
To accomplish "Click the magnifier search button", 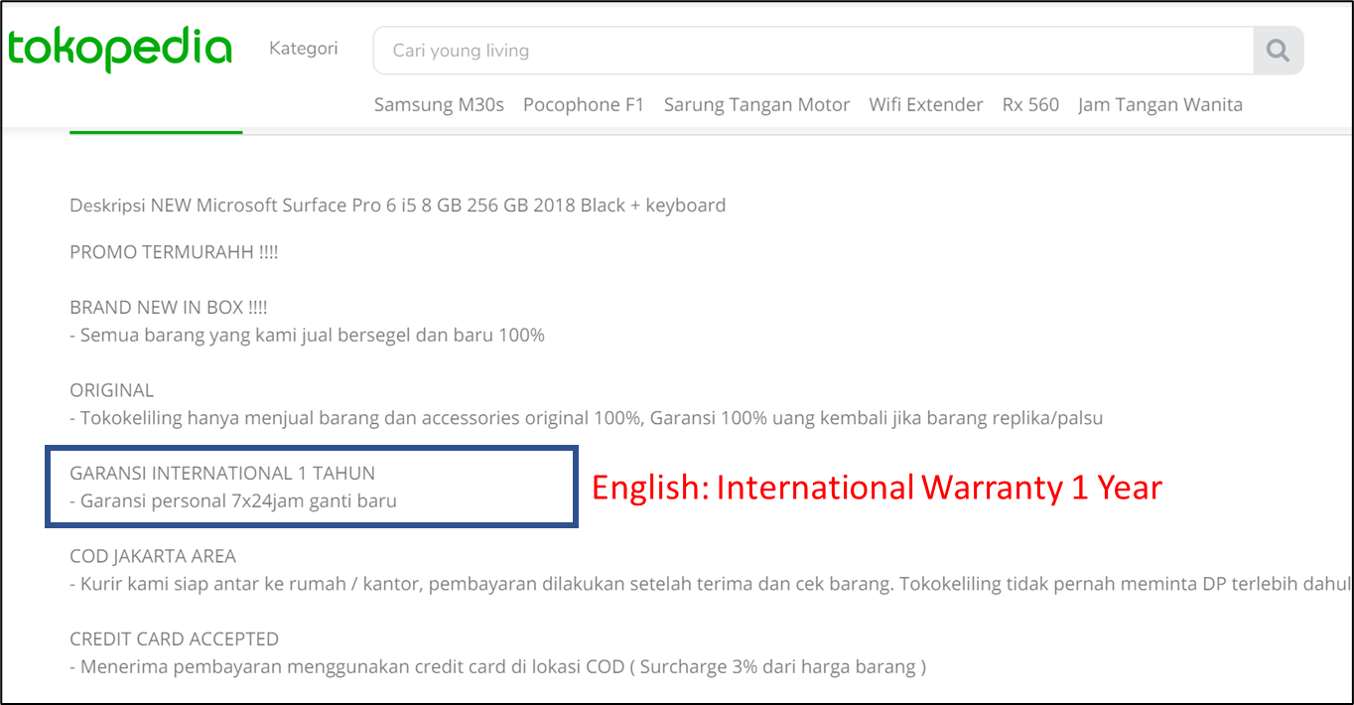I will 1278,50.
